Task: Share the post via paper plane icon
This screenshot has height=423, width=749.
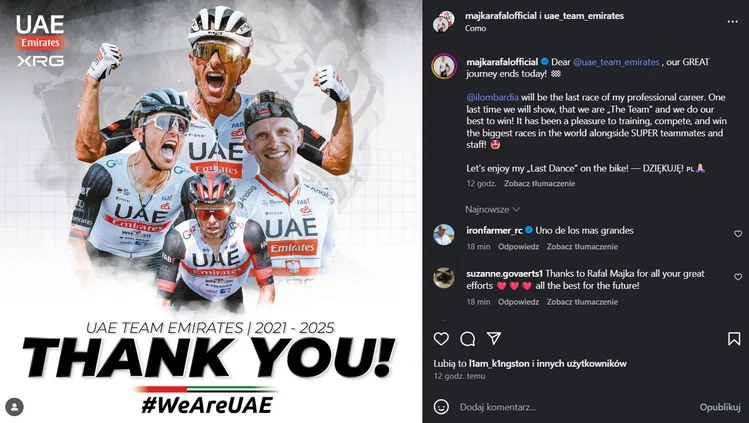Action: [x=494, y=338]
